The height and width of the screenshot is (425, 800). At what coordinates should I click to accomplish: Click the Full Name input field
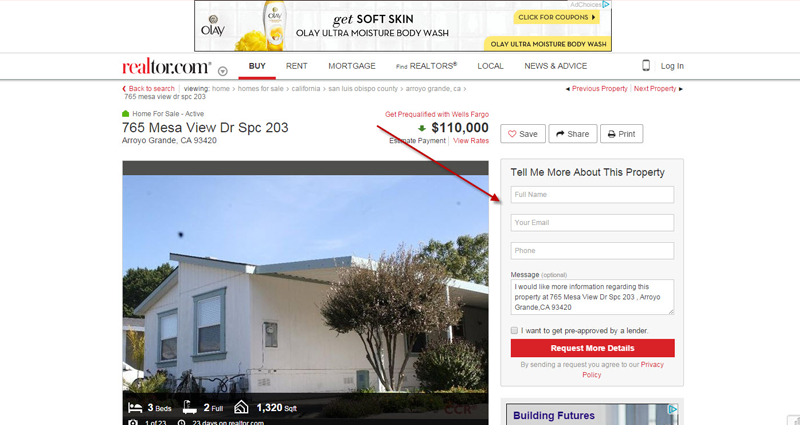point(592,194)
